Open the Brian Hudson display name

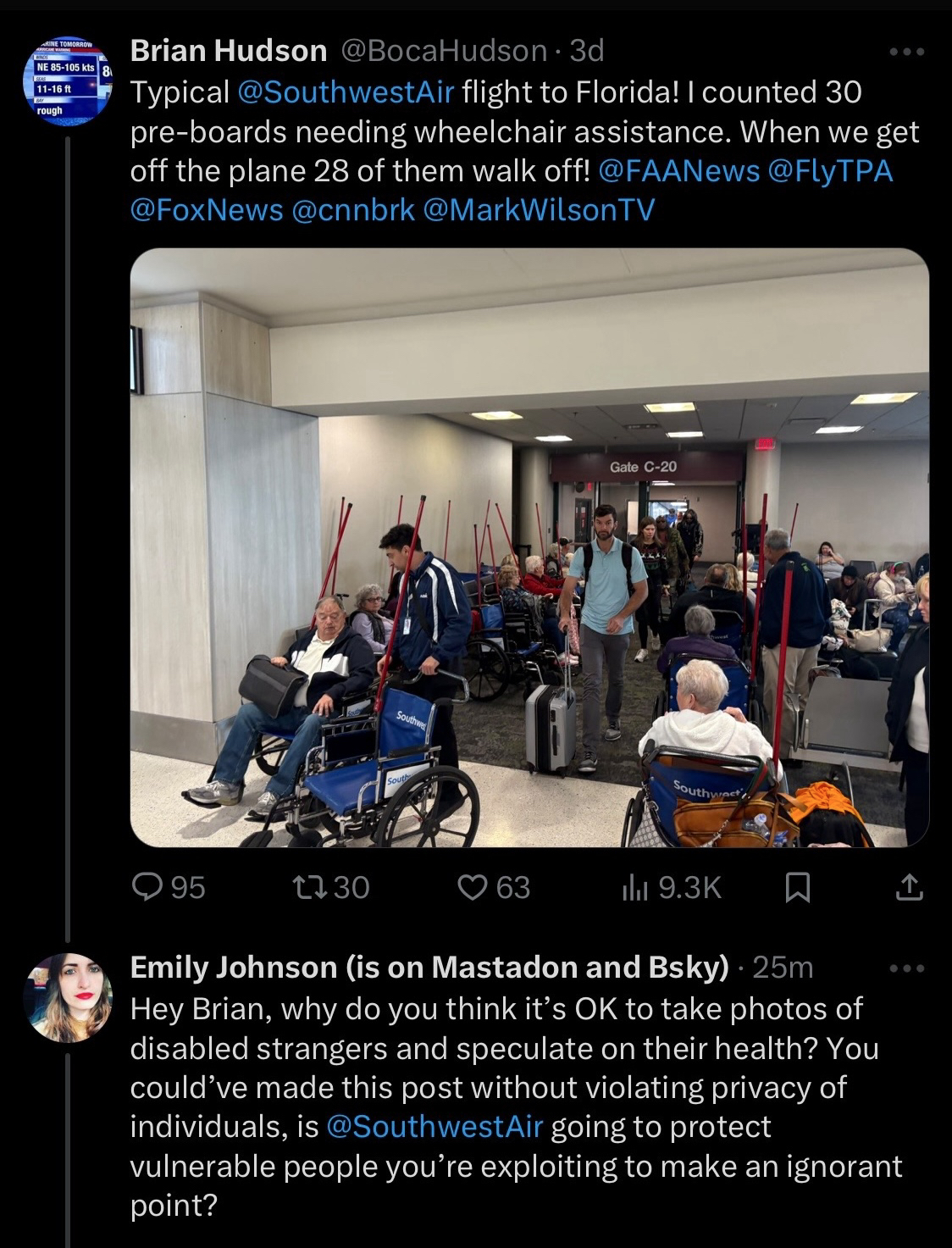[228, 51]
